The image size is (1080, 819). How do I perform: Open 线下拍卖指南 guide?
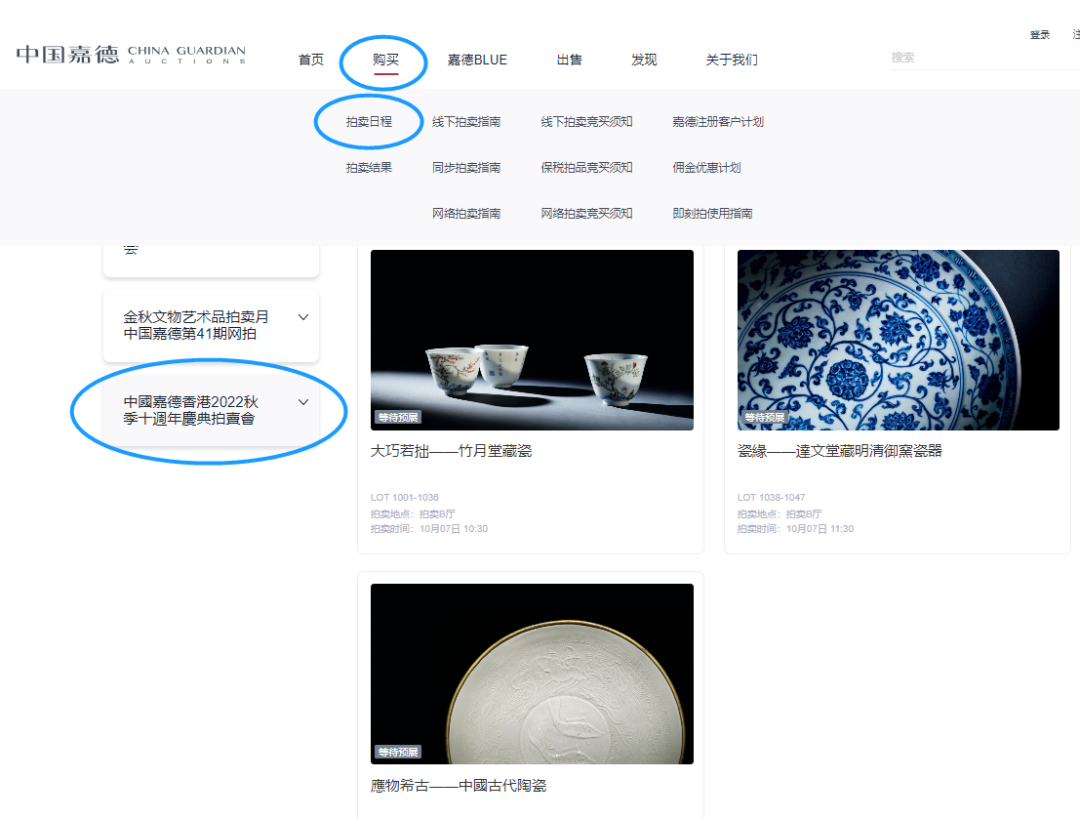[466, 122]
